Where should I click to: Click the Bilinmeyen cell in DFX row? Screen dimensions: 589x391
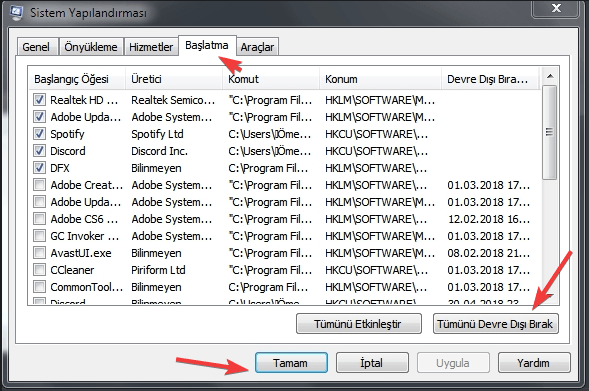tap(156, 168)
